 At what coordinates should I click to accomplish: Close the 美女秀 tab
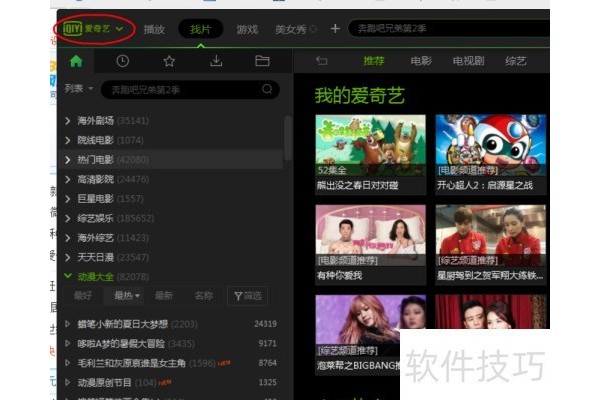click(313, 29)
